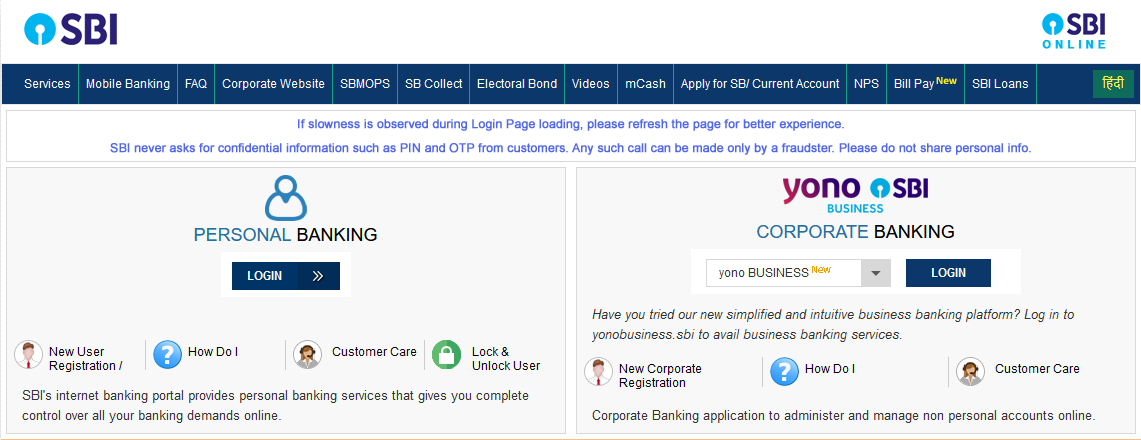
Task: Open the Lock & Unlock User link
Action: click(506, 359)
